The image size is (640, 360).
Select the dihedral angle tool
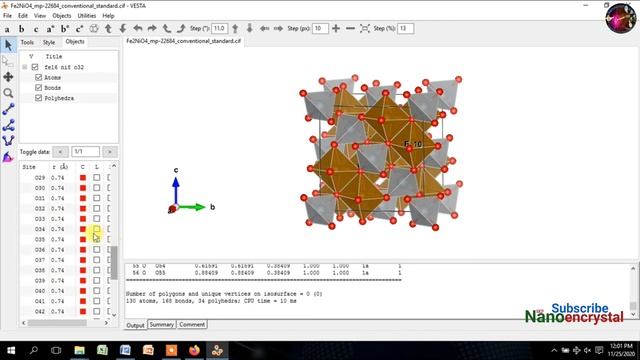[8, 141]
